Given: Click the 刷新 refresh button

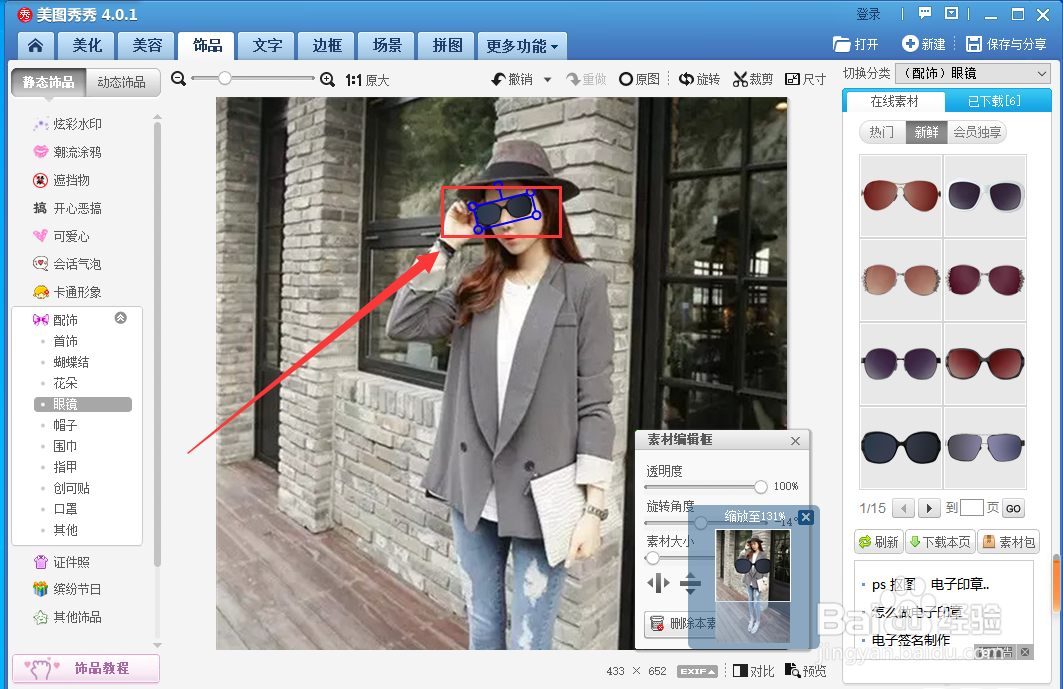Looking at the screenshot, I should click(x=879, y=542).
